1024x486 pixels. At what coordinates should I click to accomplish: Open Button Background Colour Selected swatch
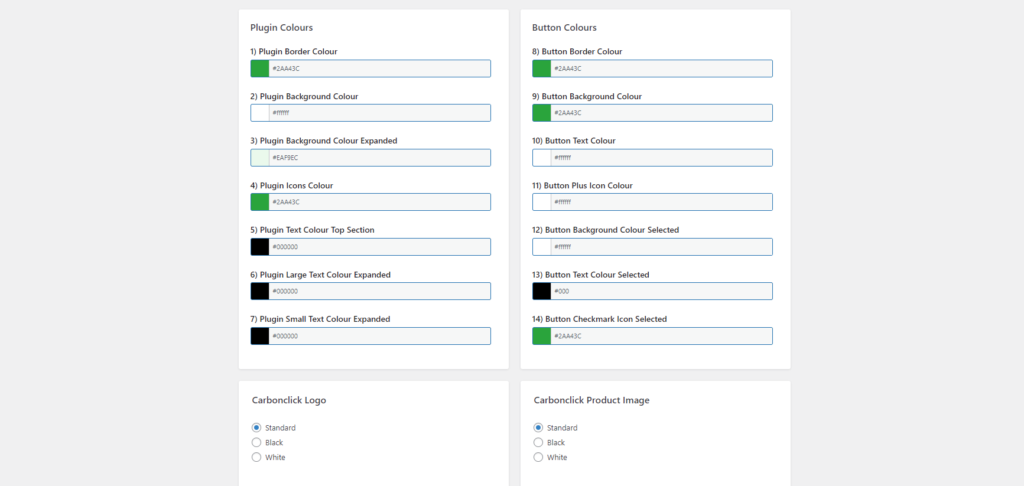pos(542,247)
